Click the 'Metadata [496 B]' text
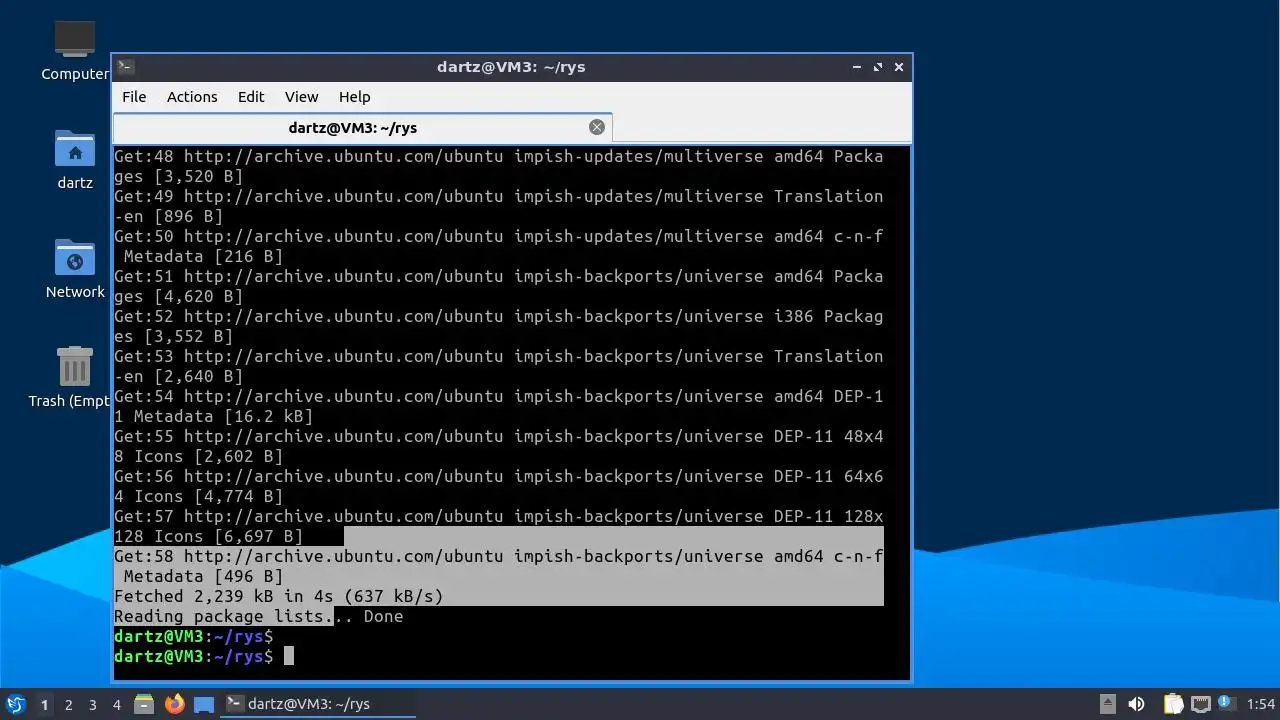The height and width of the screenshot is (720, 1280). click(x=204, y=576)
